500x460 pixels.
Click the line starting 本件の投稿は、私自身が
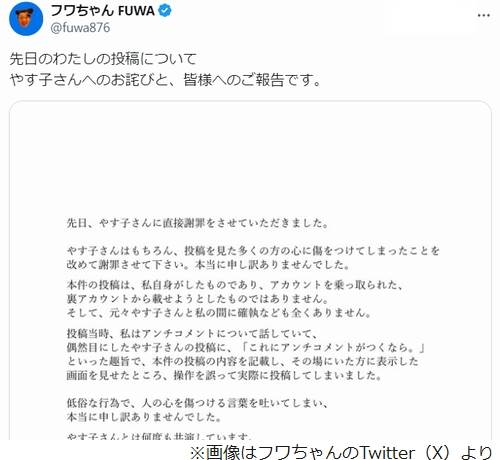point(235,285)
